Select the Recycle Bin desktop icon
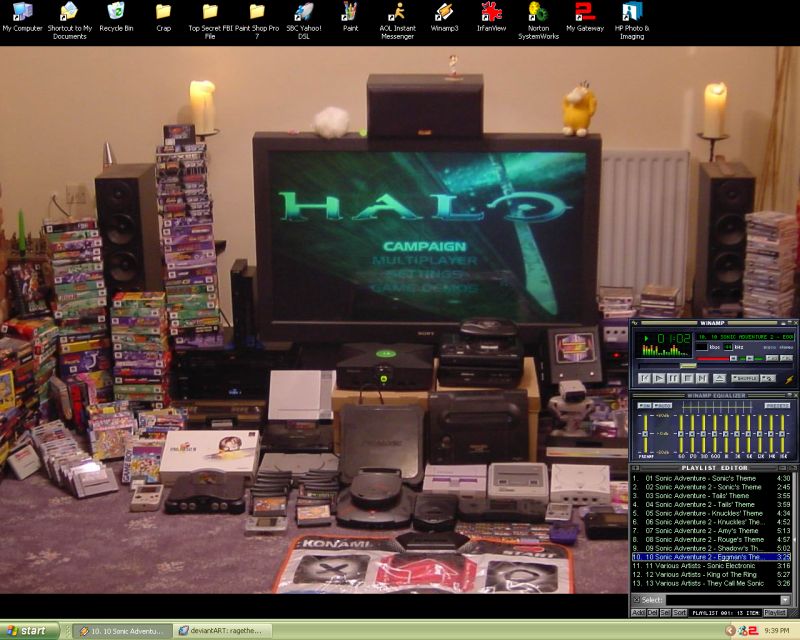The width and height of the screenshot is (800, 640). click(x=116, y=18)
